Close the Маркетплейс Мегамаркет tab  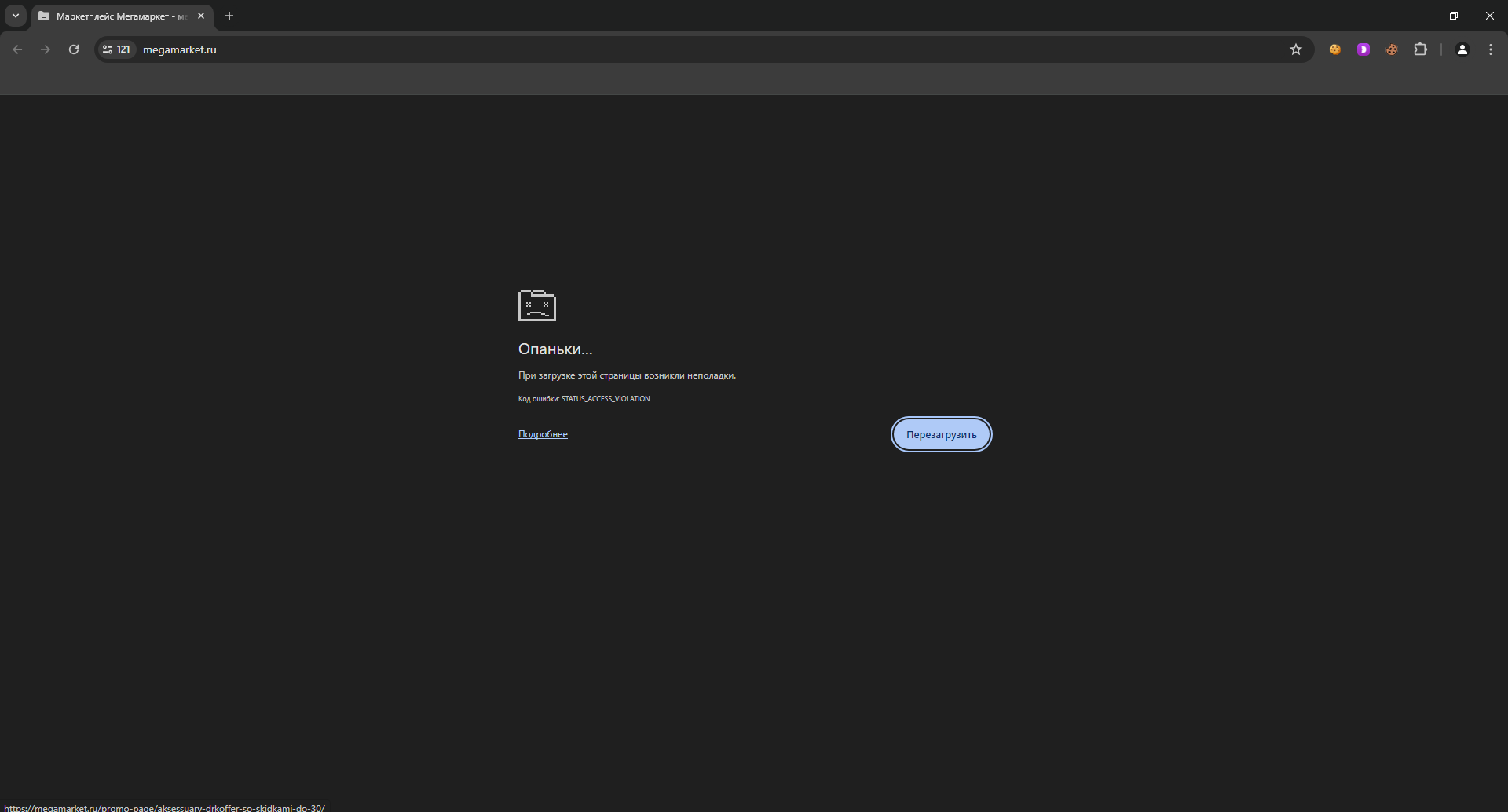click(x=201, y=16)
